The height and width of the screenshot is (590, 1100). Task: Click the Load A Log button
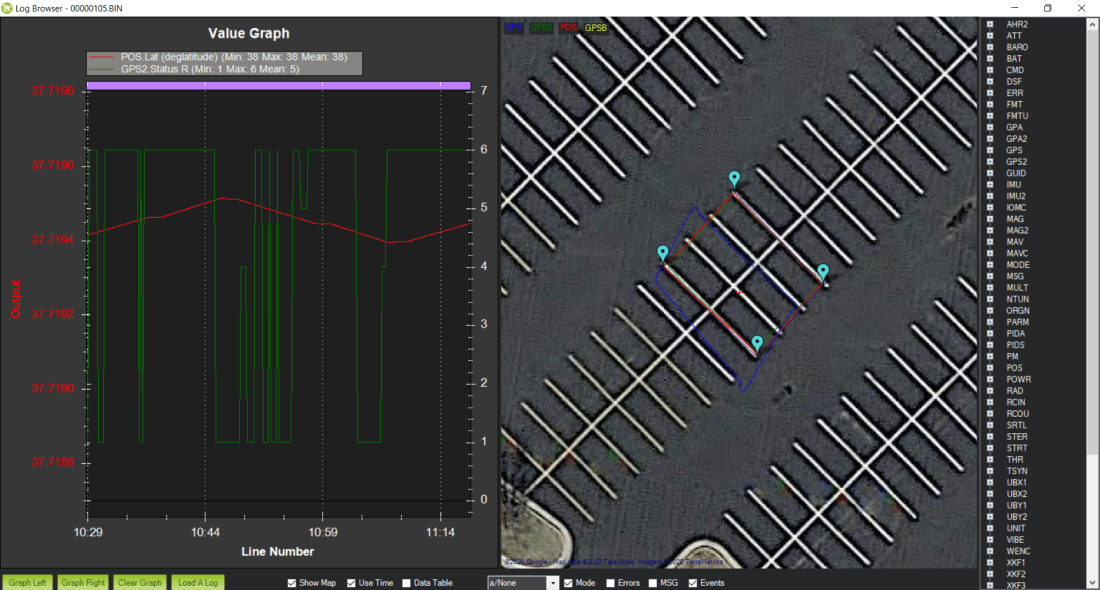(198, 583)
